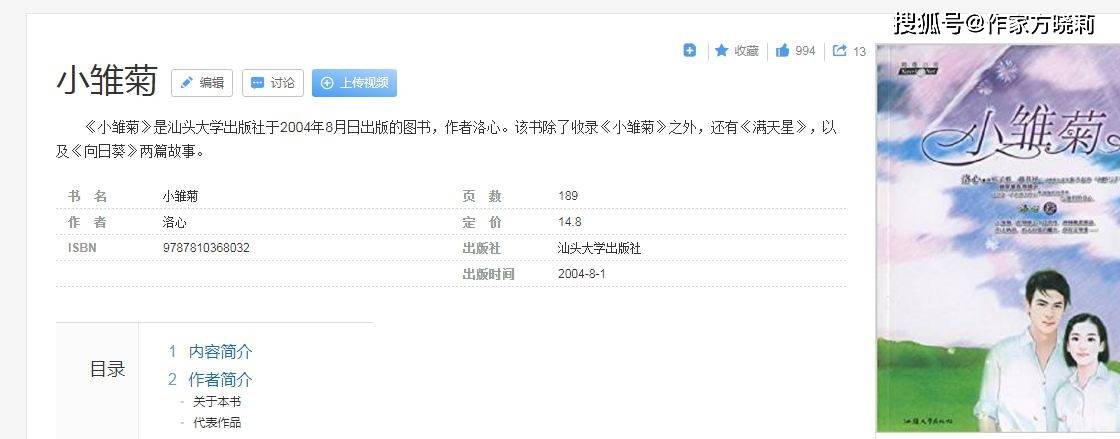The width and height of the screenshot is (1120, 439).
Task: Click the 书名 value 小雏菊 in the info table
Action: pos(181,196)
